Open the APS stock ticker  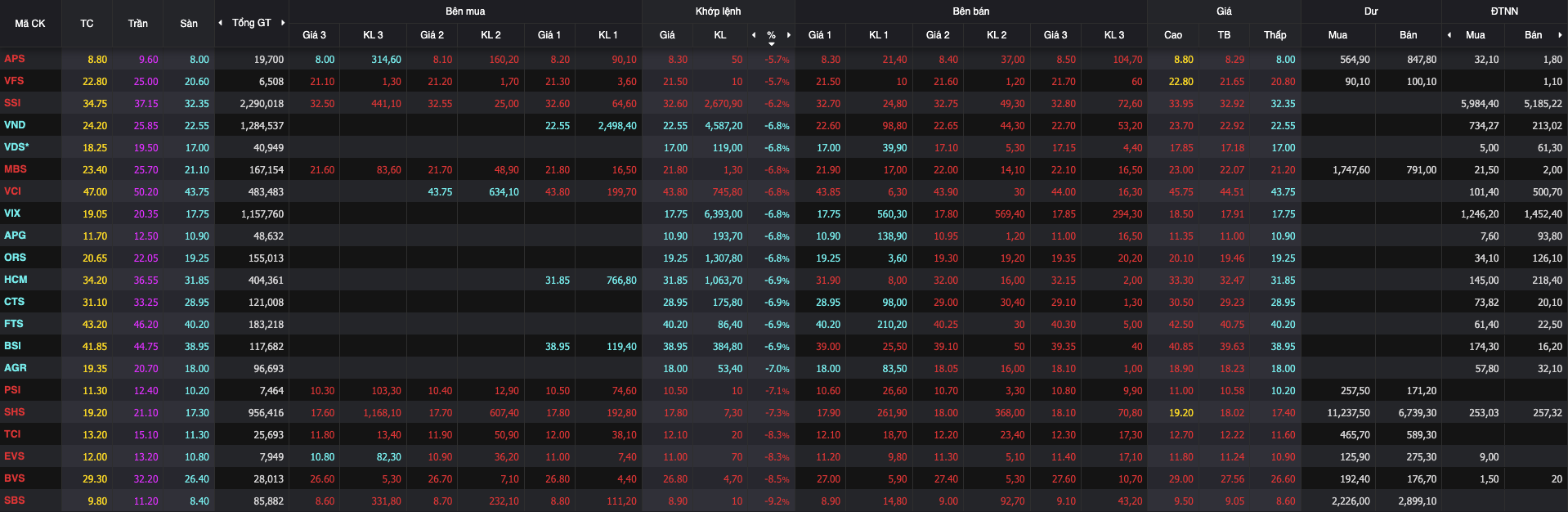(x=15, y=59)
